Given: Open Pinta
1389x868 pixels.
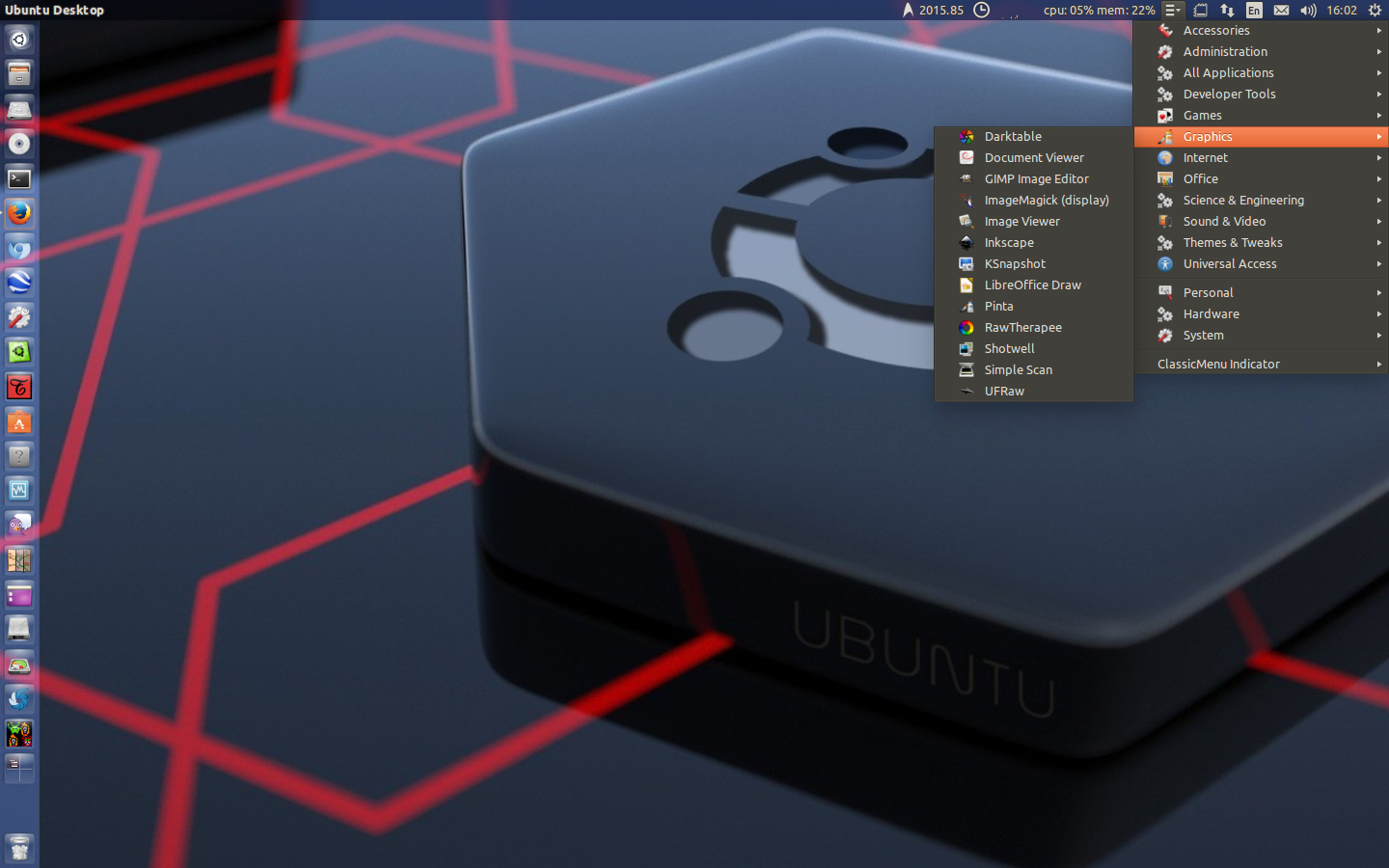Looking at the screenshot, I should (1033, 307).
